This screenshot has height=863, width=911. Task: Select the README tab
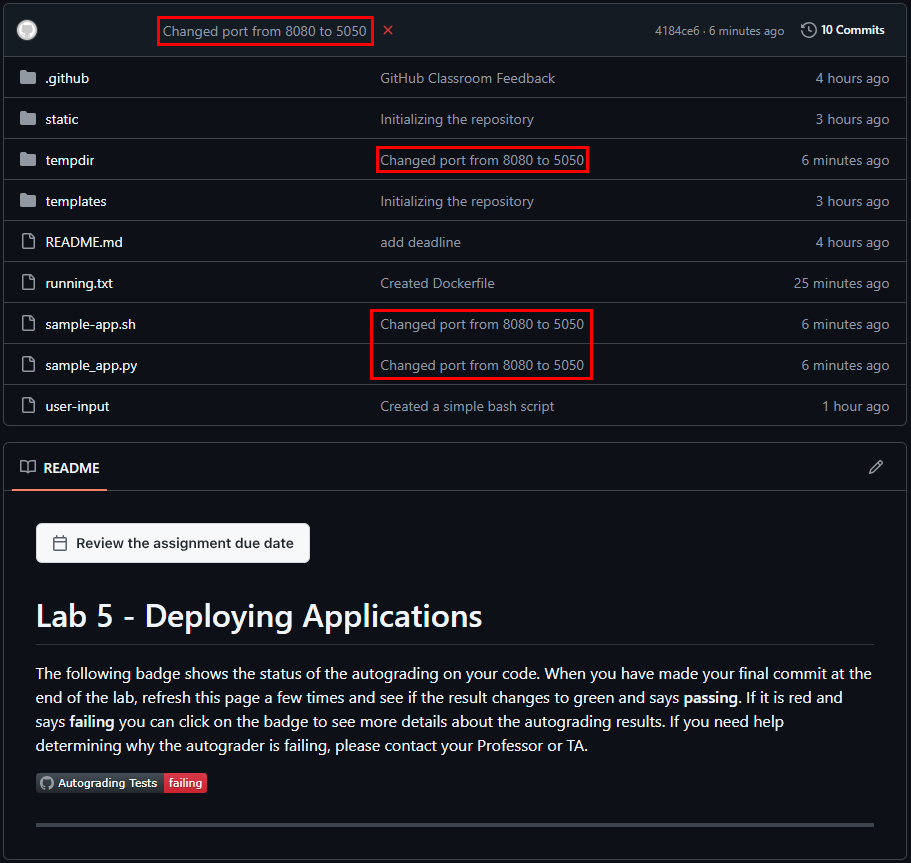(x=60, y=467)
